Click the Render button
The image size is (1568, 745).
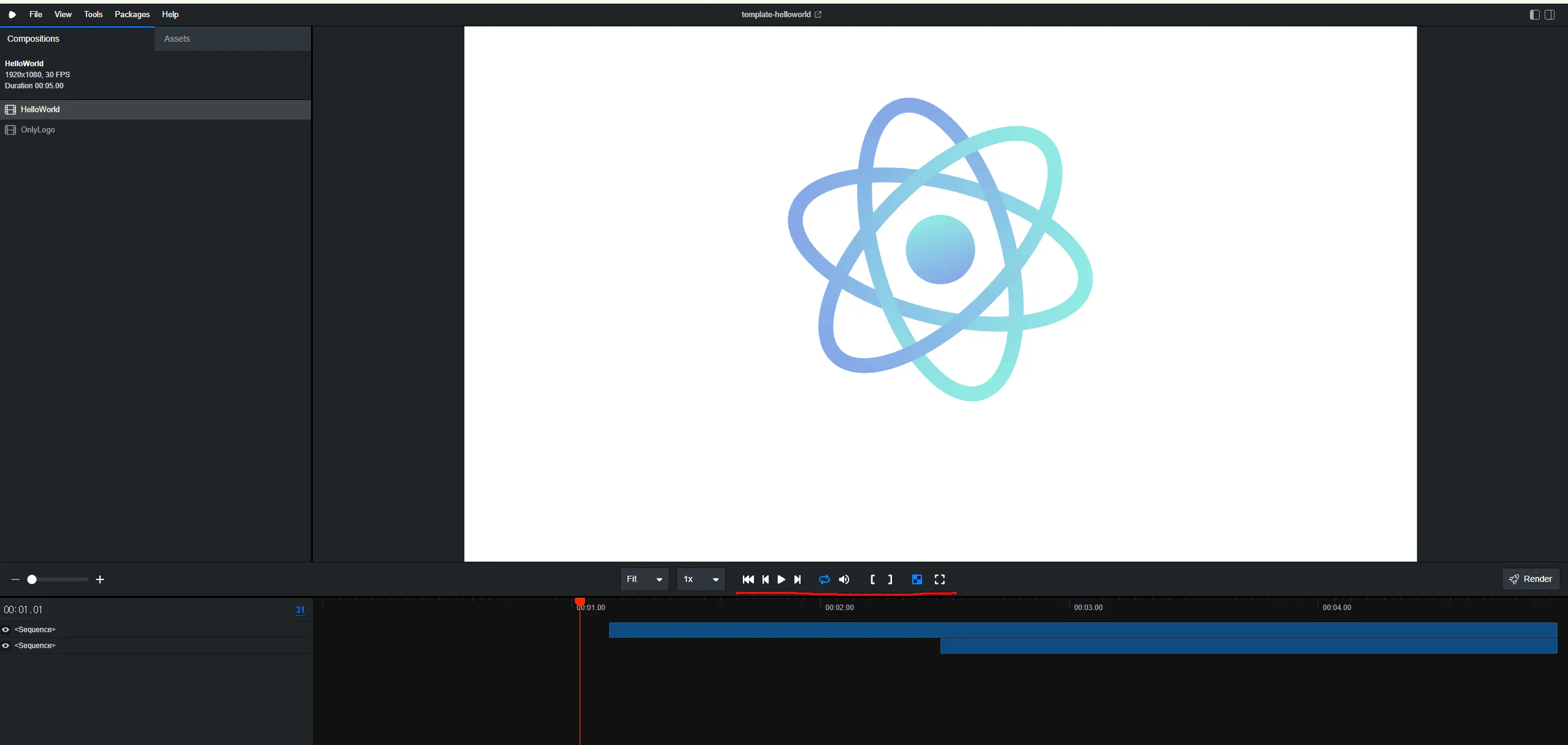click(x=1530, y=579)
